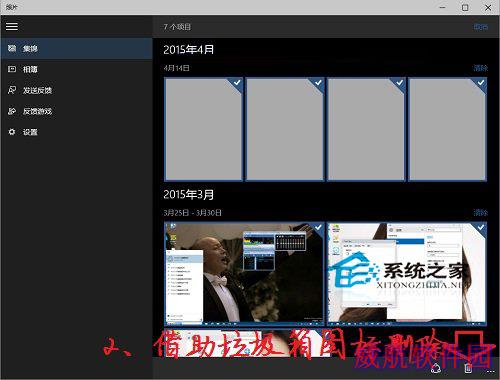Uncheck the checkmark on the white window screenshot
The image size is (500, 380).
point(481,227)
